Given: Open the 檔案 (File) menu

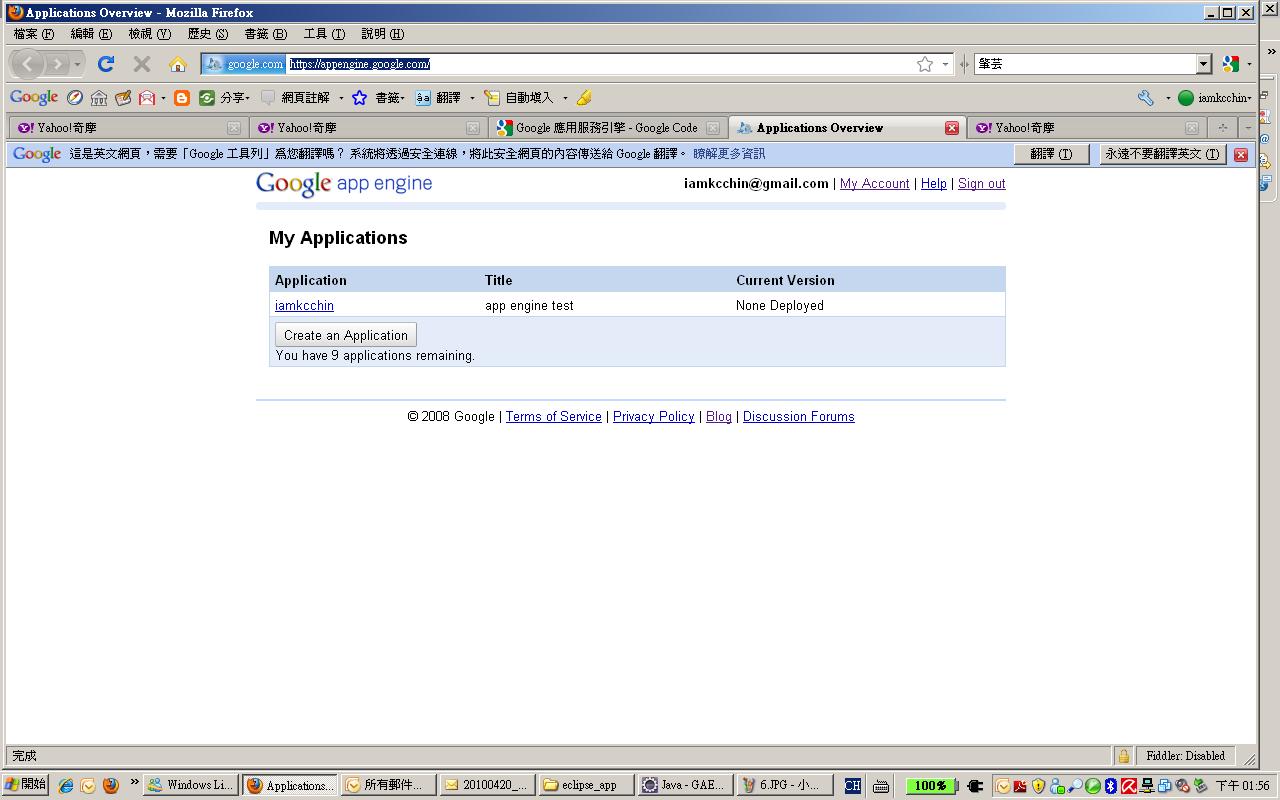Looking at the screenshot, I should click(x=34, y=34).
